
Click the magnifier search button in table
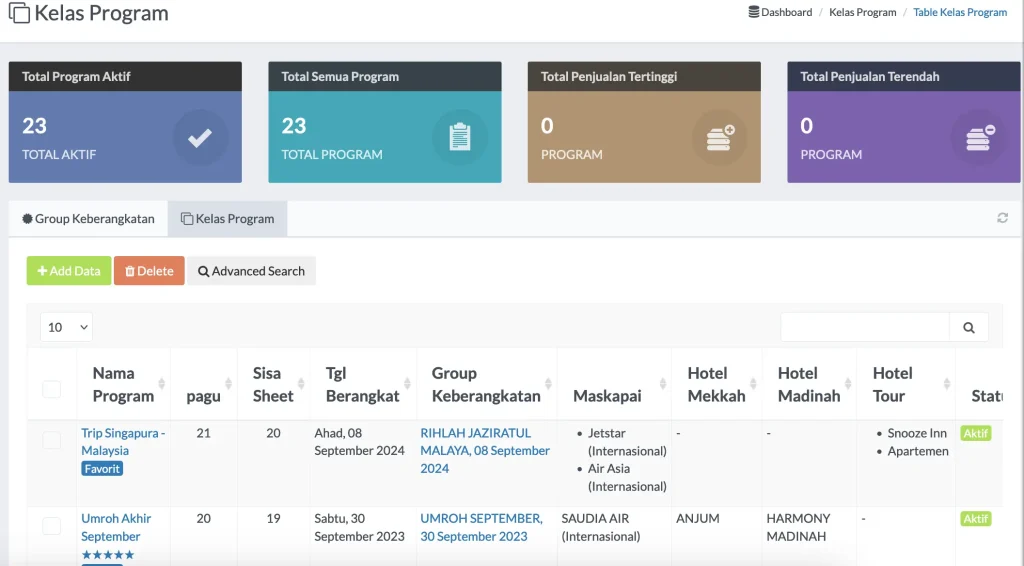click(x=968, y=327)
